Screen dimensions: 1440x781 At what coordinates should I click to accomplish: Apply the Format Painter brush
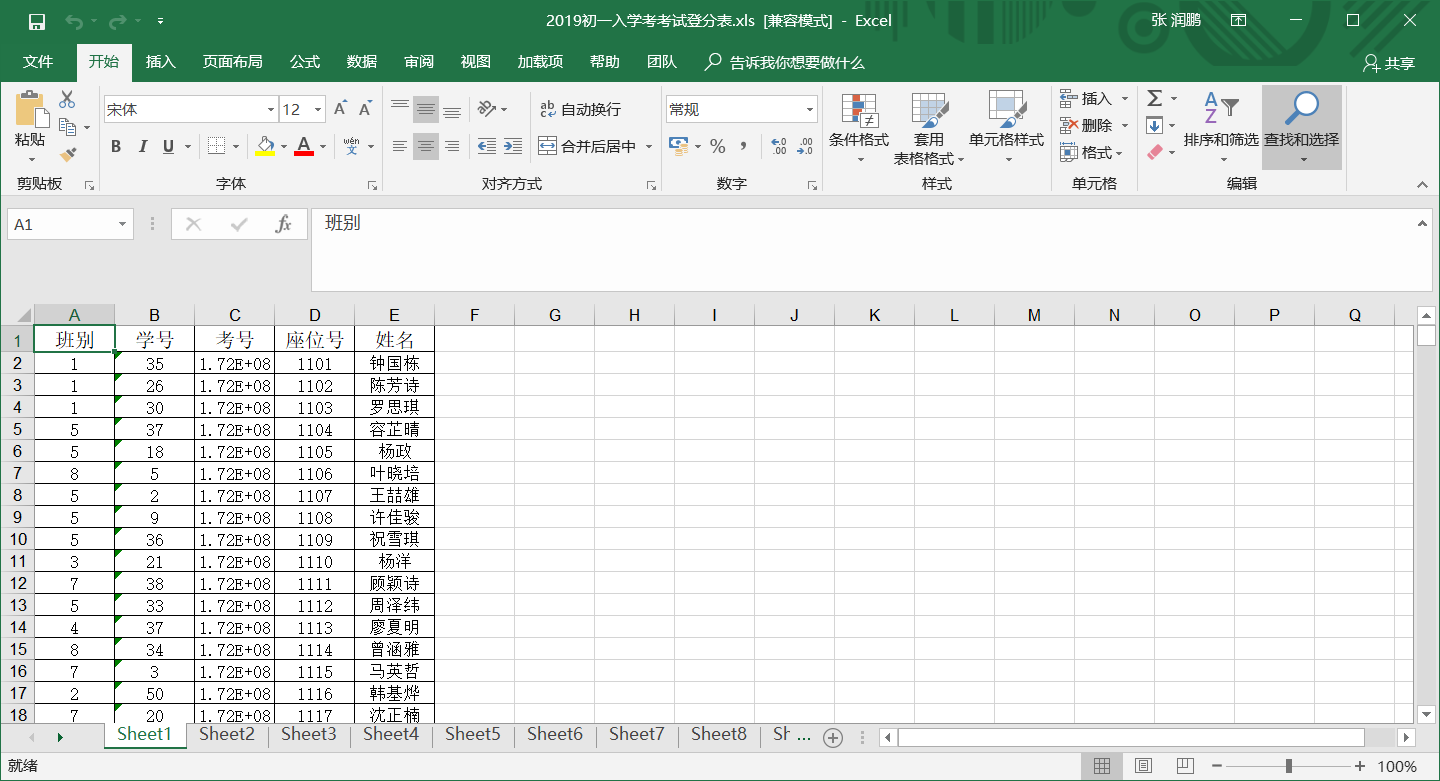pyautogui.click(x=67, y=154)
